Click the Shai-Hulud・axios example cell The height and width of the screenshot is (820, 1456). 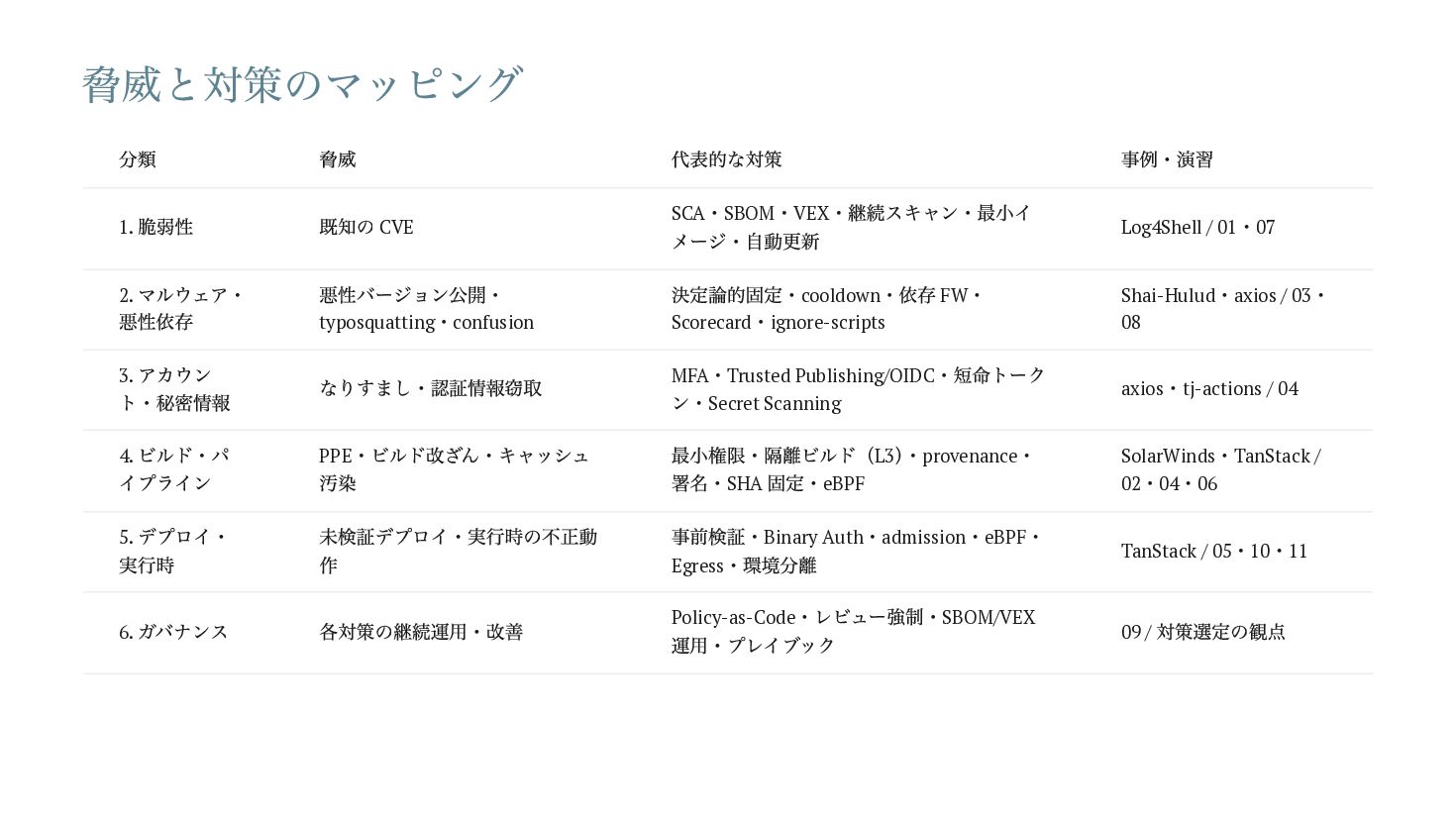(x=1224, y=308)
